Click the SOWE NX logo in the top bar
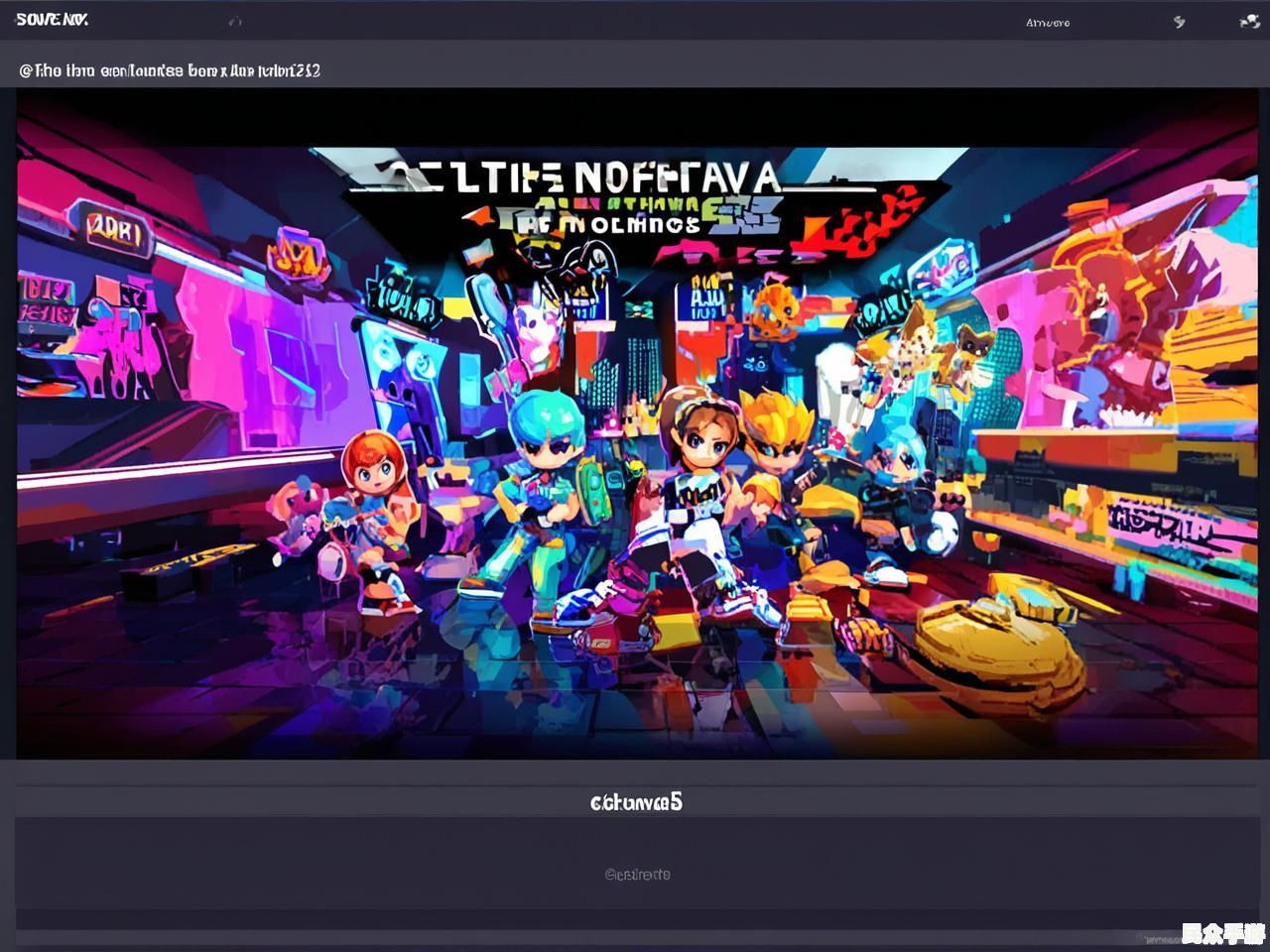Screen dimensions: 1270x952 (52, 20)
